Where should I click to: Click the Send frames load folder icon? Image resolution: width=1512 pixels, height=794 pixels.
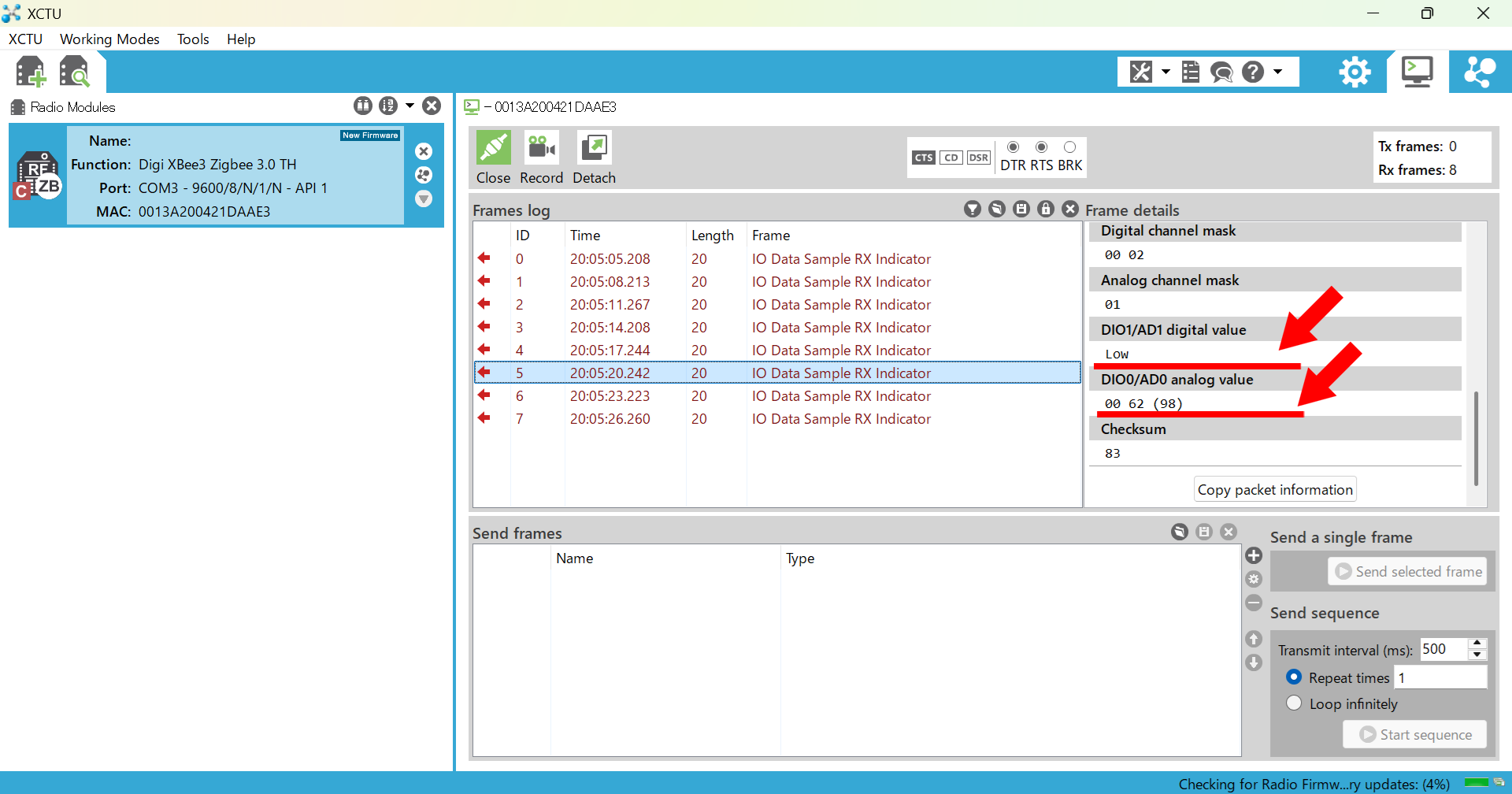pos(1180,532)
